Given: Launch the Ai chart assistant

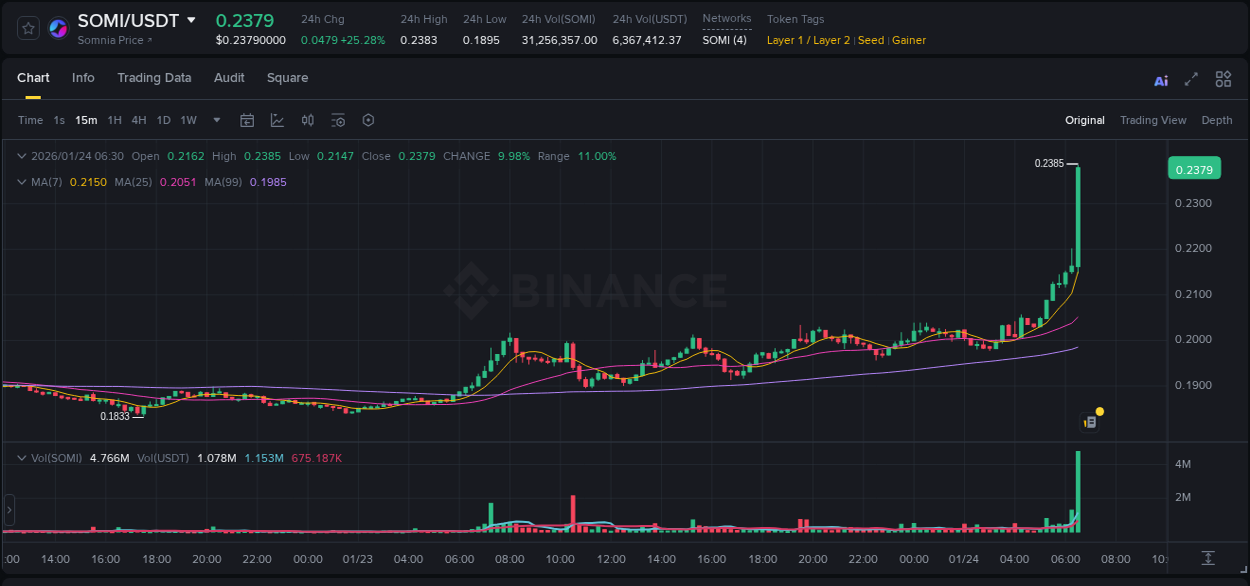Looking at the screenshot, I should coord(1160,78).
